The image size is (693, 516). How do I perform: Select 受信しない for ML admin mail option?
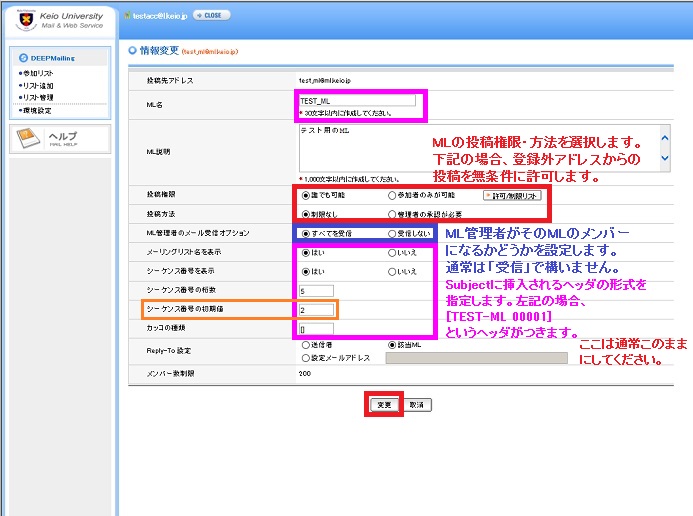(x=392, y=233)
